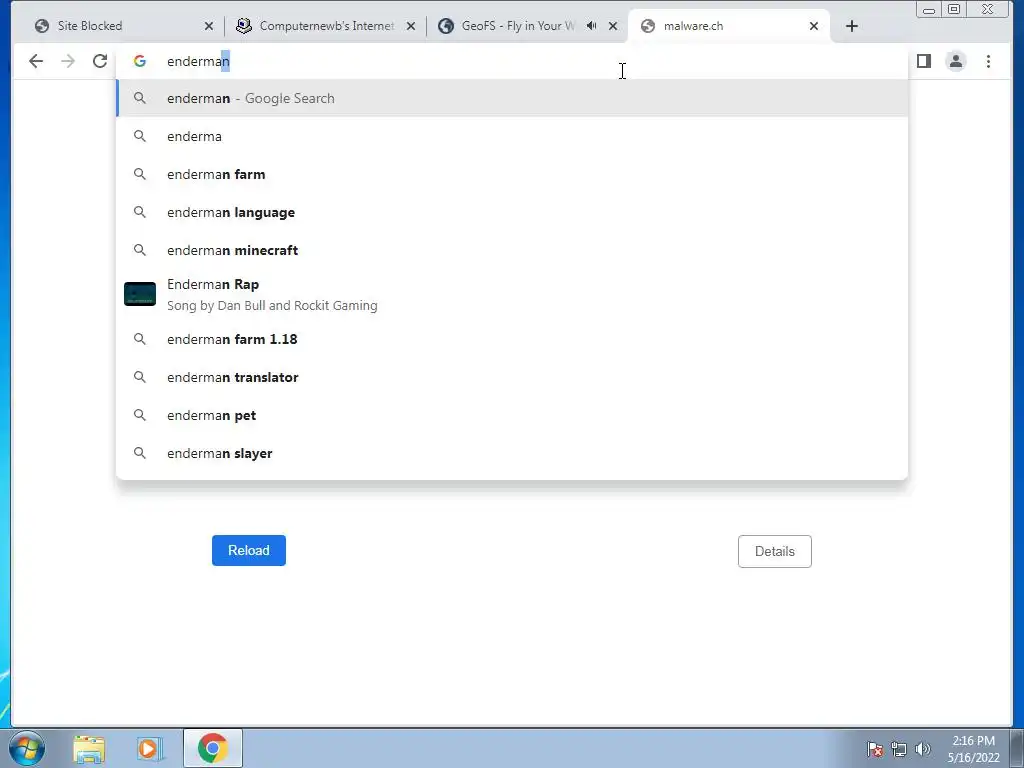Image resolution: width=1024 pixels, height=768 pixels.
Task: Select 'enderman - Google Search' suggestion
Action: [512, 99]
